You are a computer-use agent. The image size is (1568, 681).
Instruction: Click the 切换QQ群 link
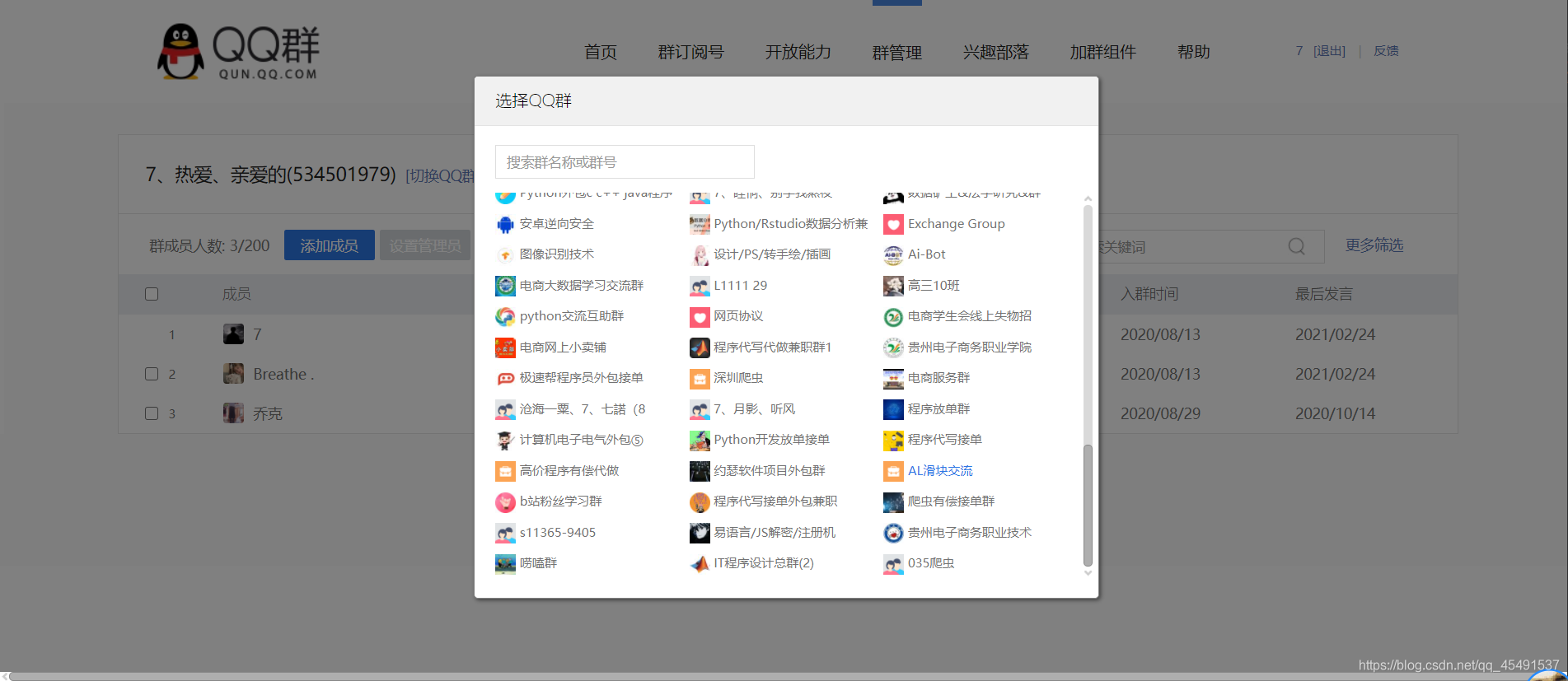point(440,175)
